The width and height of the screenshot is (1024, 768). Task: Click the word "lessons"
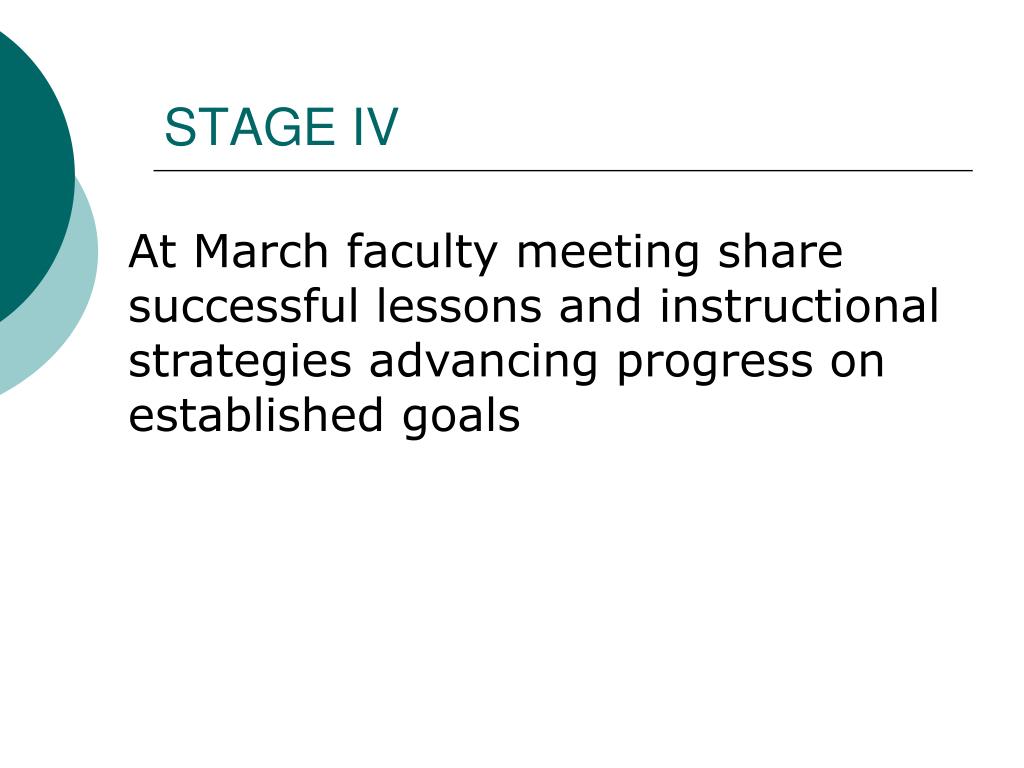[x=459, y=306]
